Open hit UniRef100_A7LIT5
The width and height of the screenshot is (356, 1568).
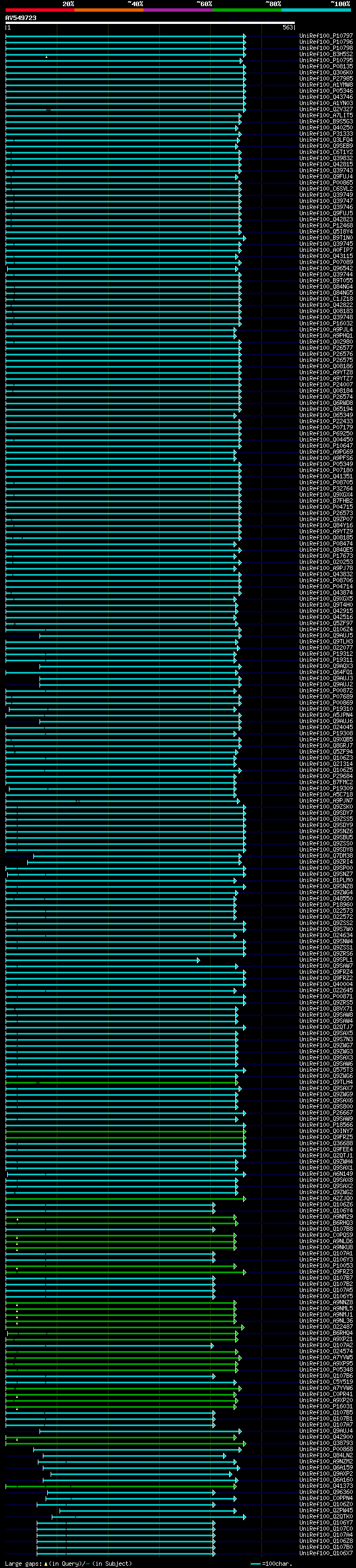(325, 116)
